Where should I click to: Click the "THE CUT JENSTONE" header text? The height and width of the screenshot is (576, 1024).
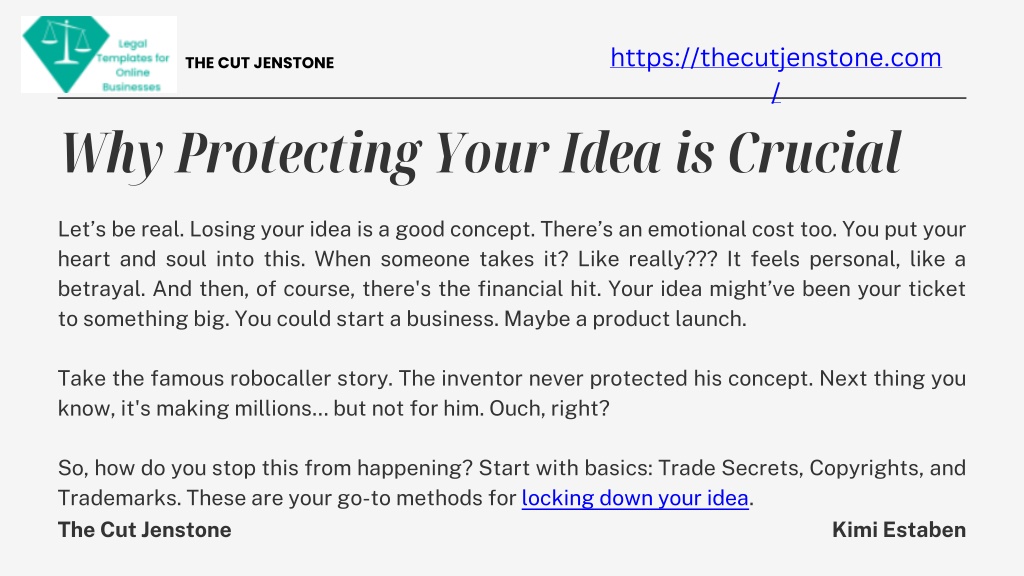(259, 63)
